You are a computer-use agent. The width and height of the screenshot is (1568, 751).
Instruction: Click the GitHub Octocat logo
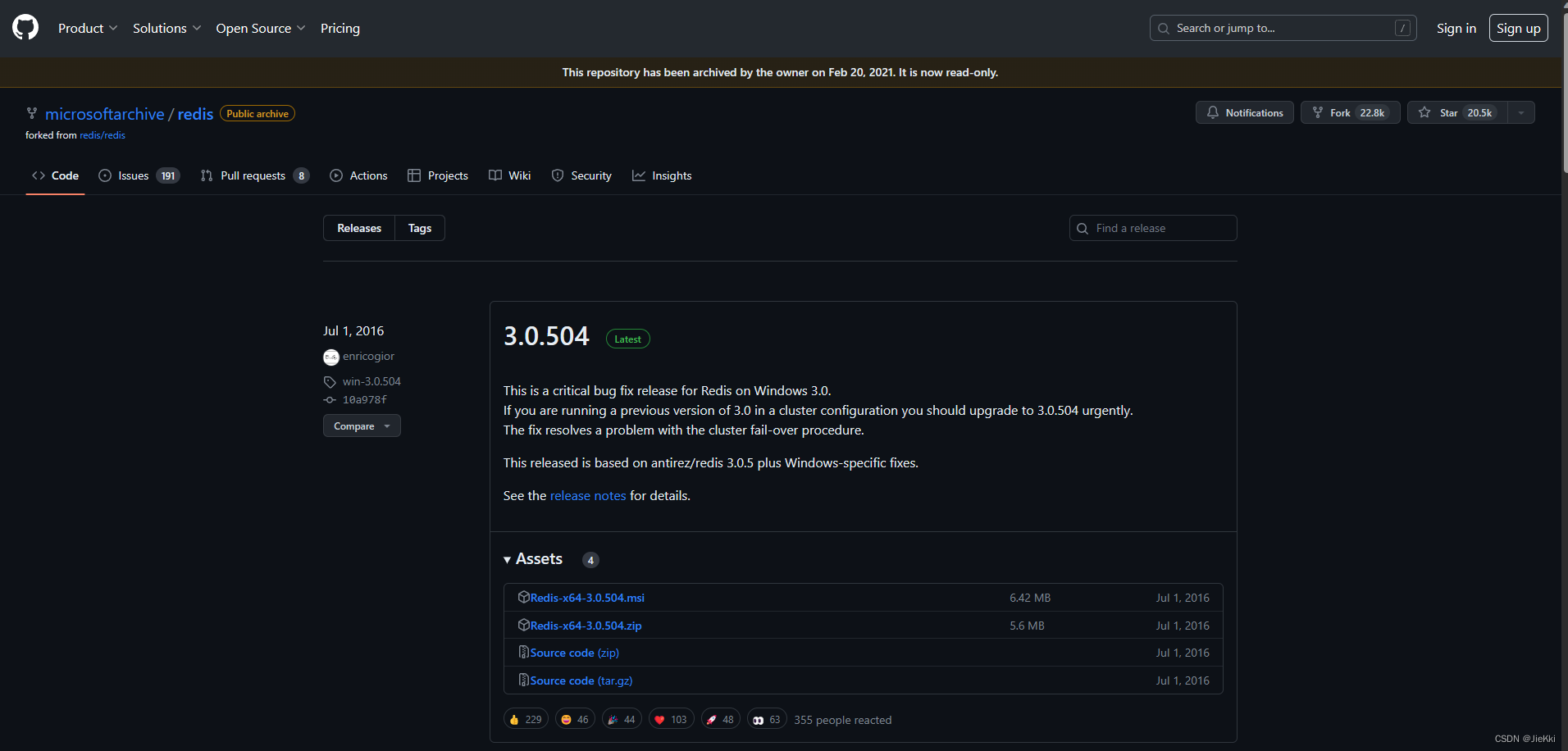tap(25, 28)
